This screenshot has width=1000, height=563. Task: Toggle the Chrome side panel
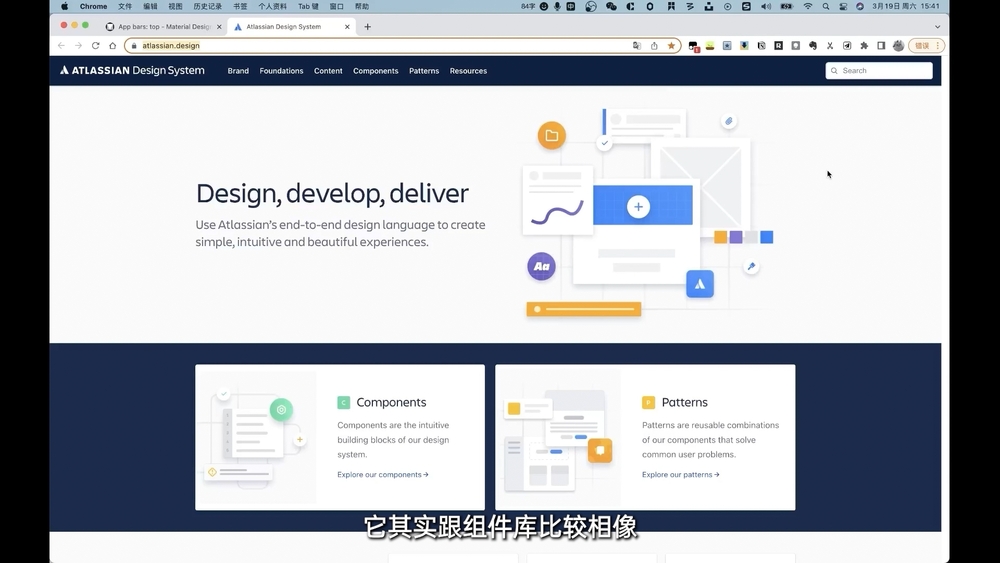(881, 45)
